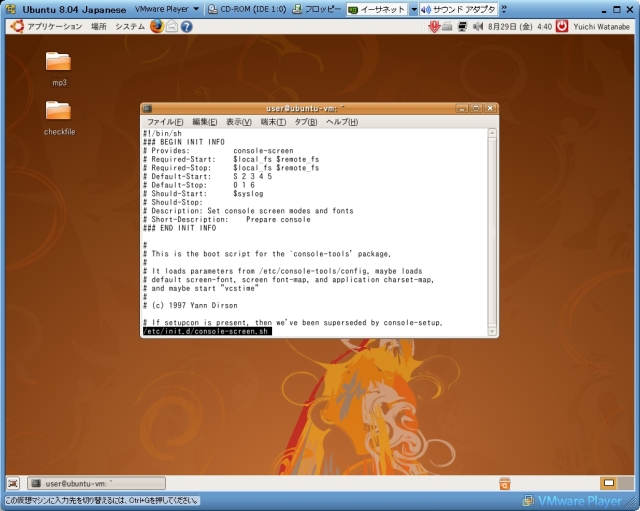Click the 'Default-Start: S 2 3 4 5' line
This screenshot has width=640, height=511.
[207, 176]
